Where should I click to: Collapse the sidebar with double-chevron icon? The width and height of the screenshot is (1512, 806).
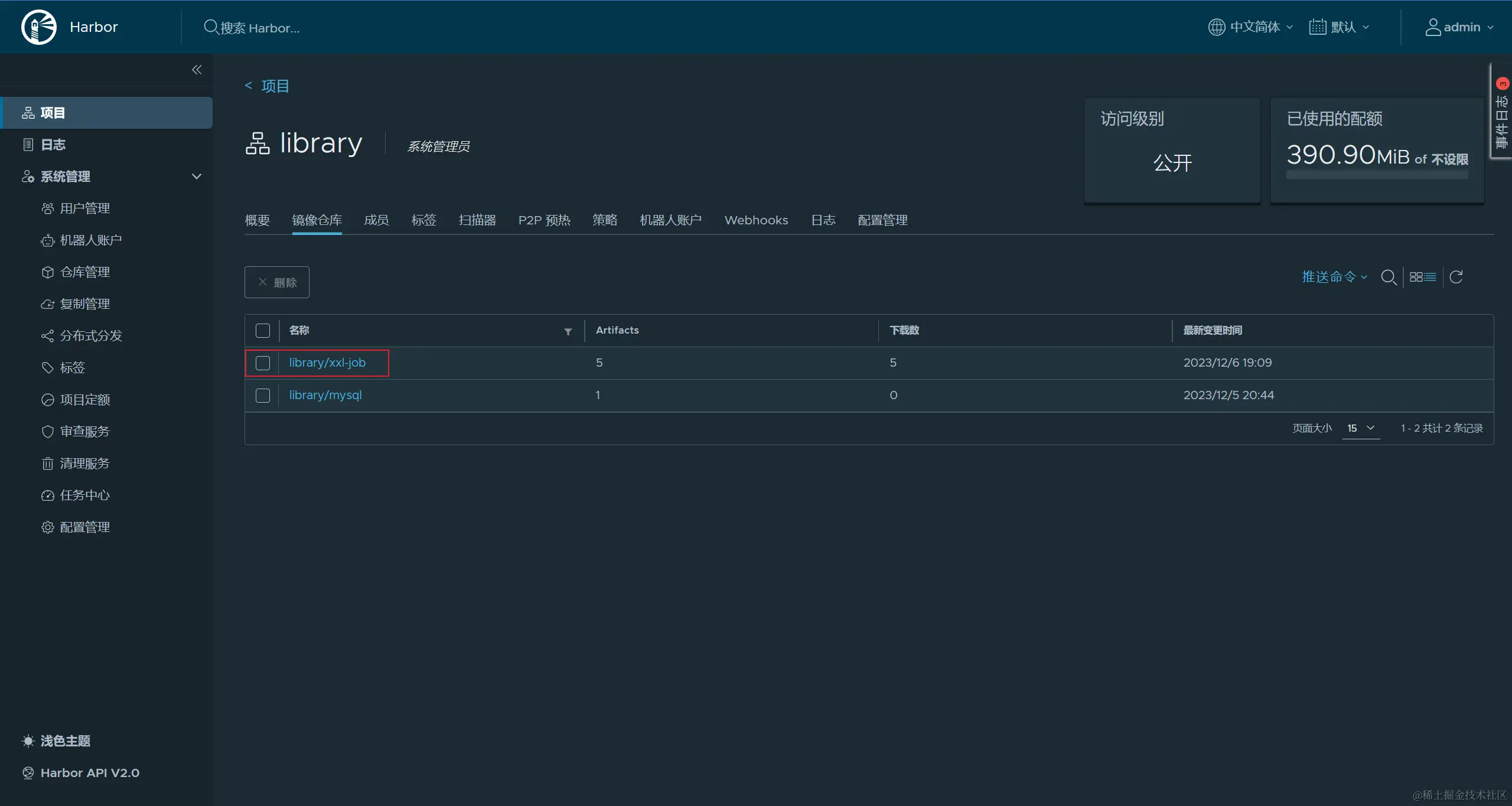tap(197, 70)
